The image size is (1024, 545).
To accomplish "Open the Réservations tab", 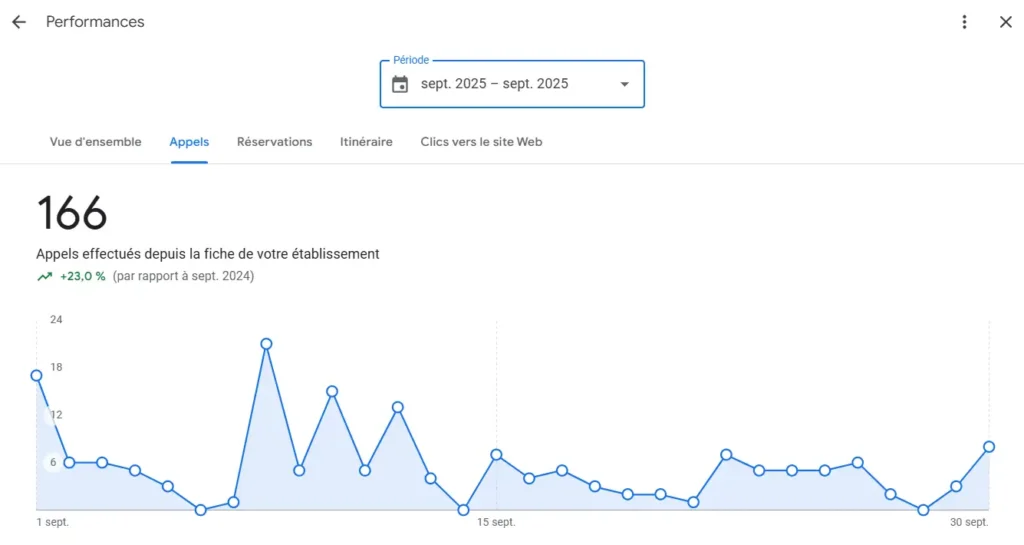I will (x=274, y=142).
